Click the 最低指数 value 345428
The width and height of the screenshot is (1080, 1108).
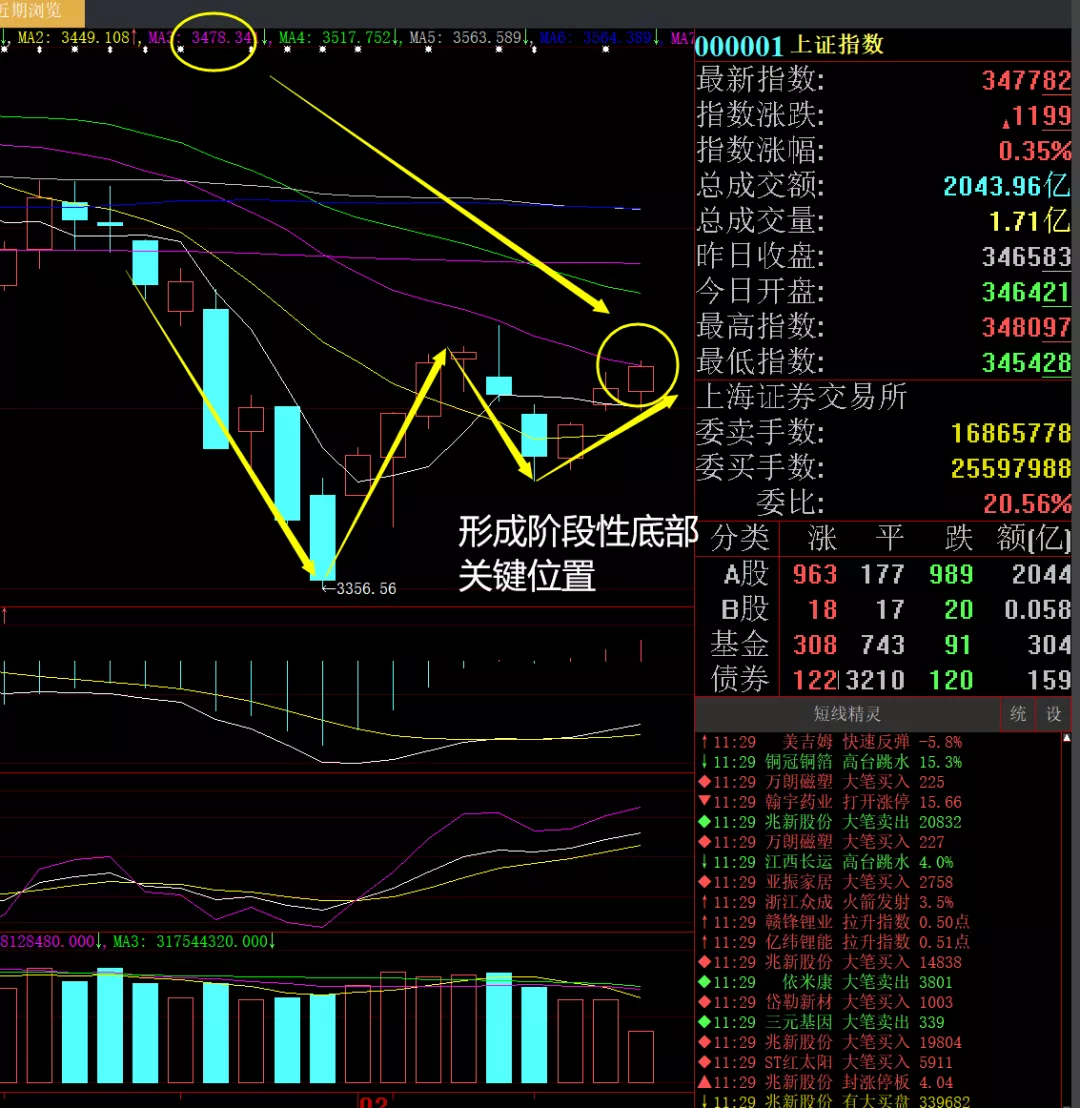pos(1026,363)
